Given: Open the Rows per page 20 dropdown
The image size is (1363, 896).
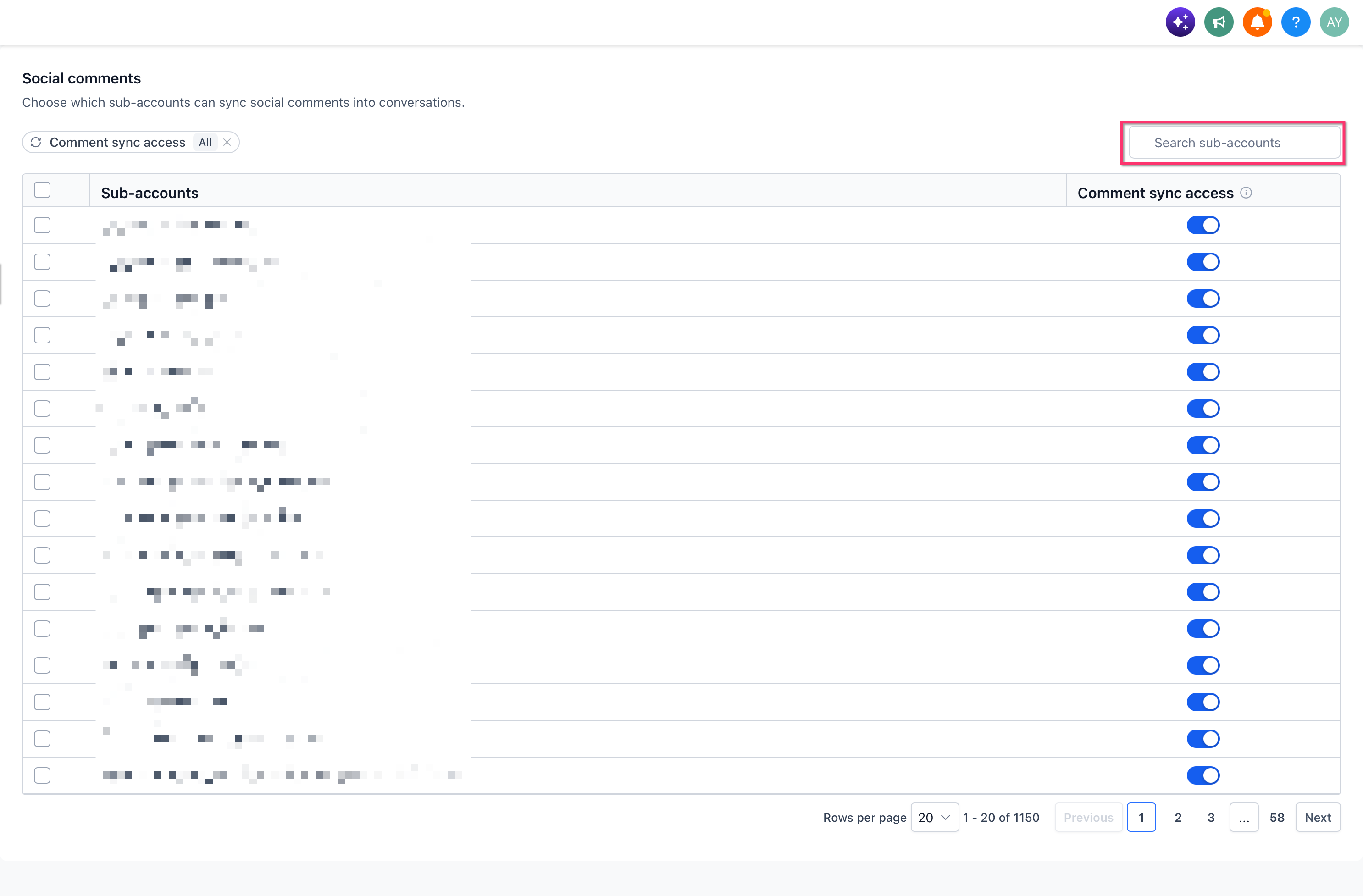Looking at the screenshot, I should (934, 818).
